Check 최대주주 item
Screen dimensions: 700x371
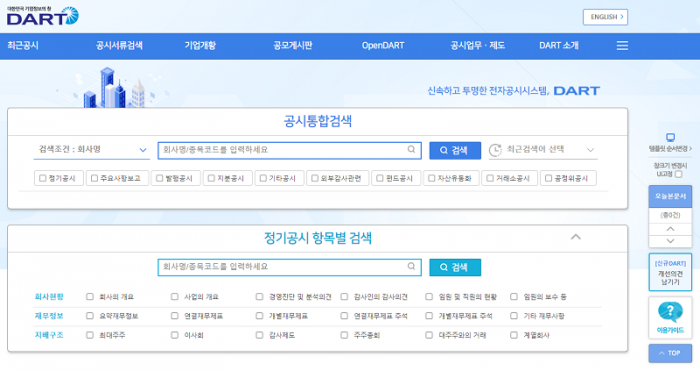pos(90,335)
